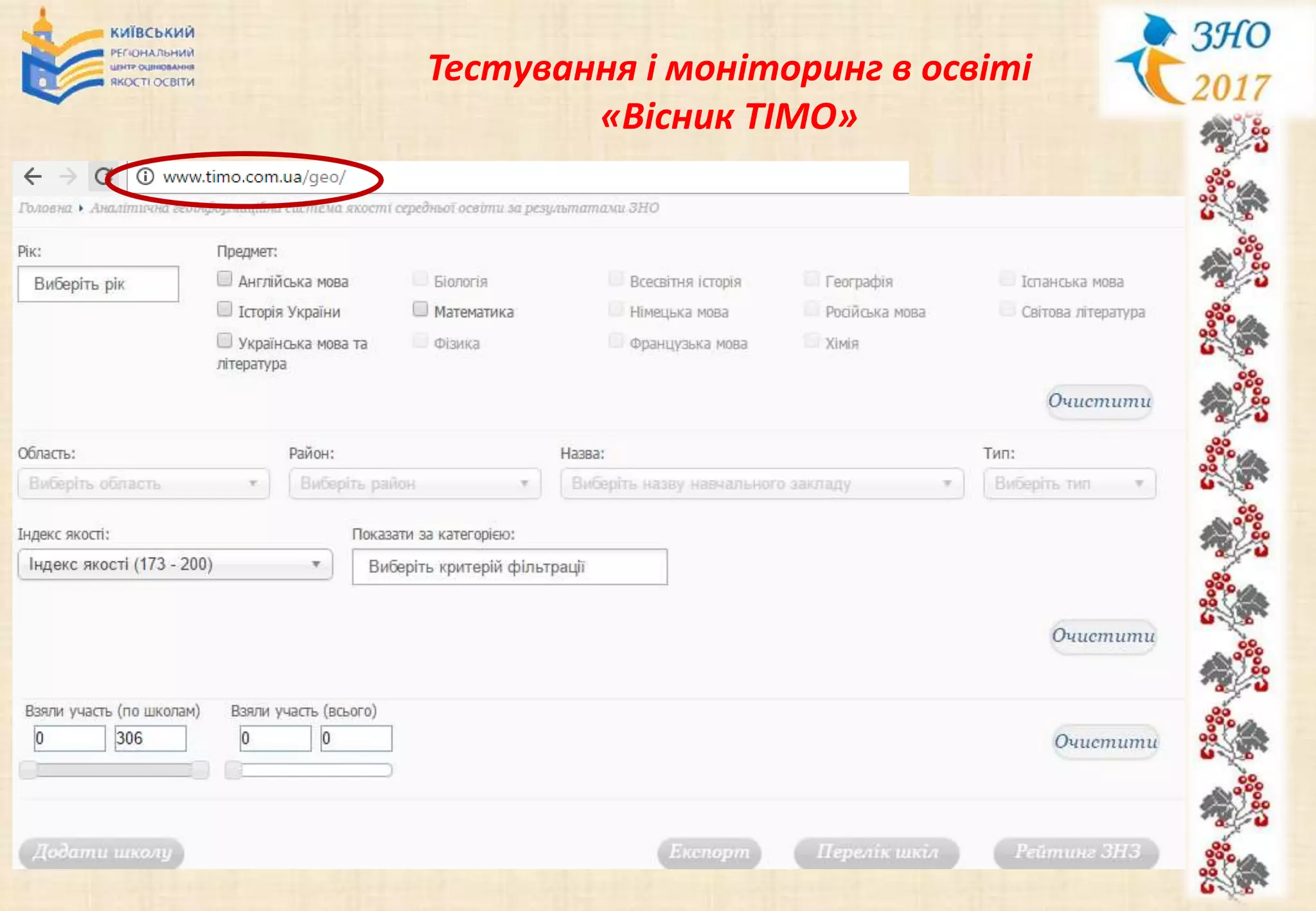1316x911 pixels.
Task: Click the field containing 306
Action: point(150,738)
